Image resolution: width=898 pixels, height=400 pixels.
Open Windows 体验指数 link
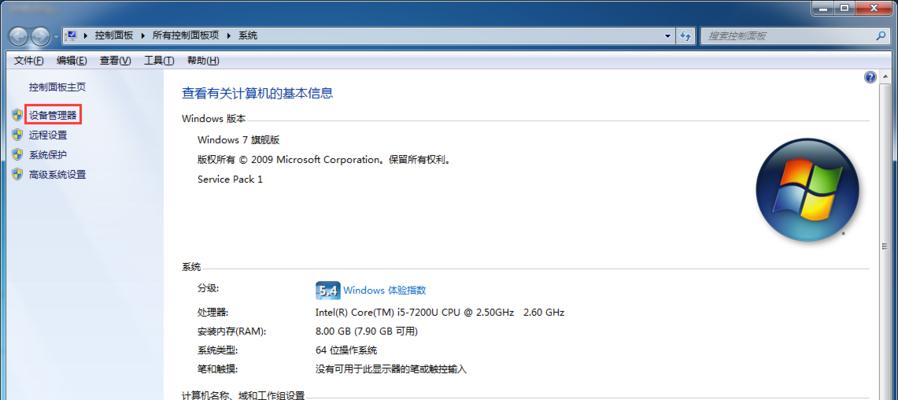pos(384,291)
